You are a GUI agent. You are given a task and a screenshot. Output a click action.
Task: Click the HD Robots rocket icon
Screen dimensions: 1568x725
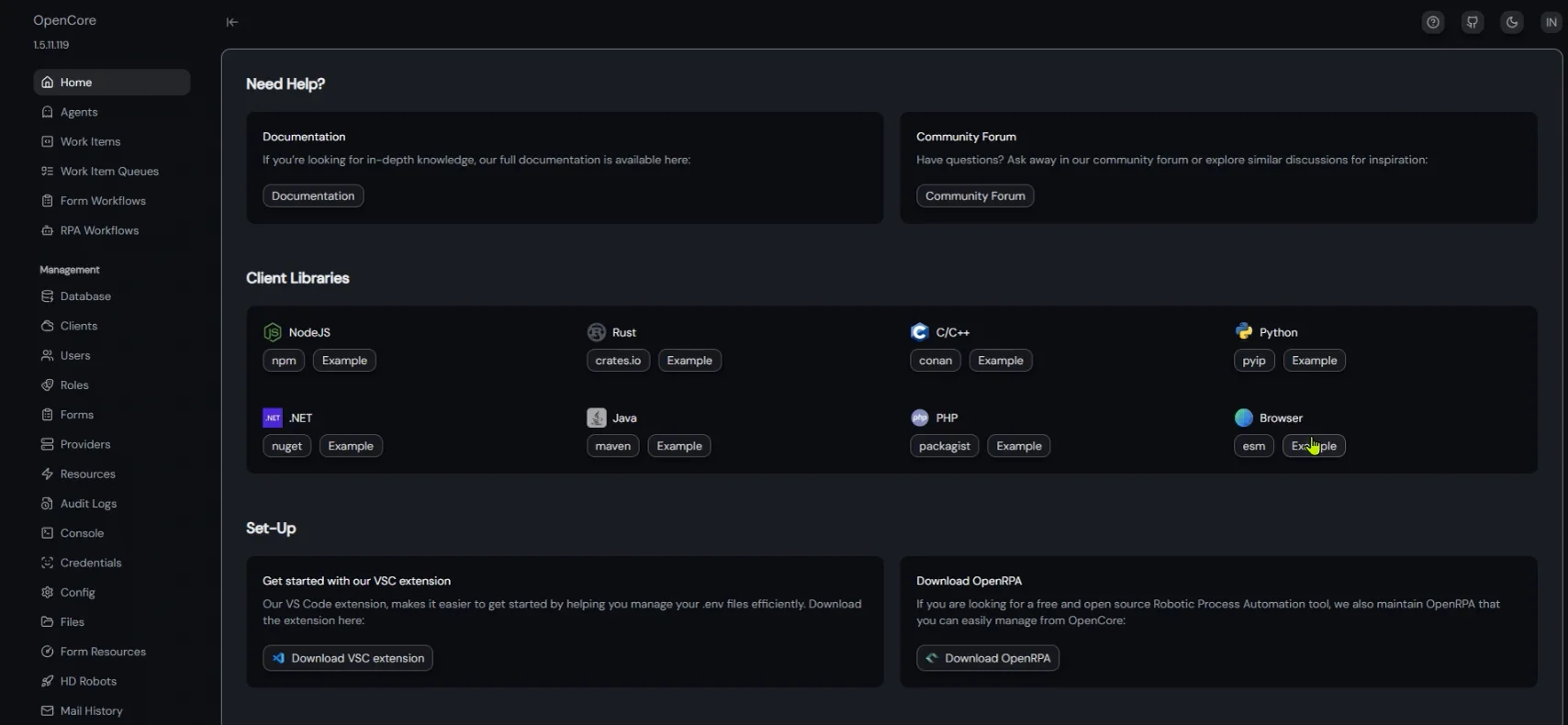[x=48, y=681]
